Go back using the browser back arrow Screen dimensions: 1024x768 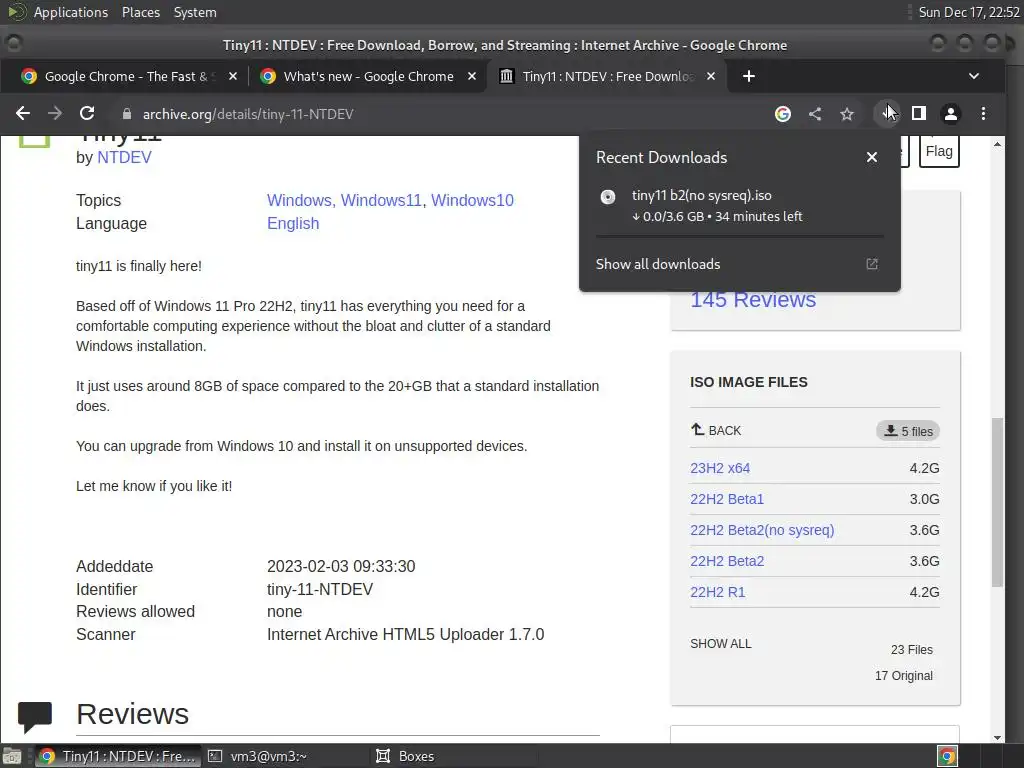[x=23, y=114]
